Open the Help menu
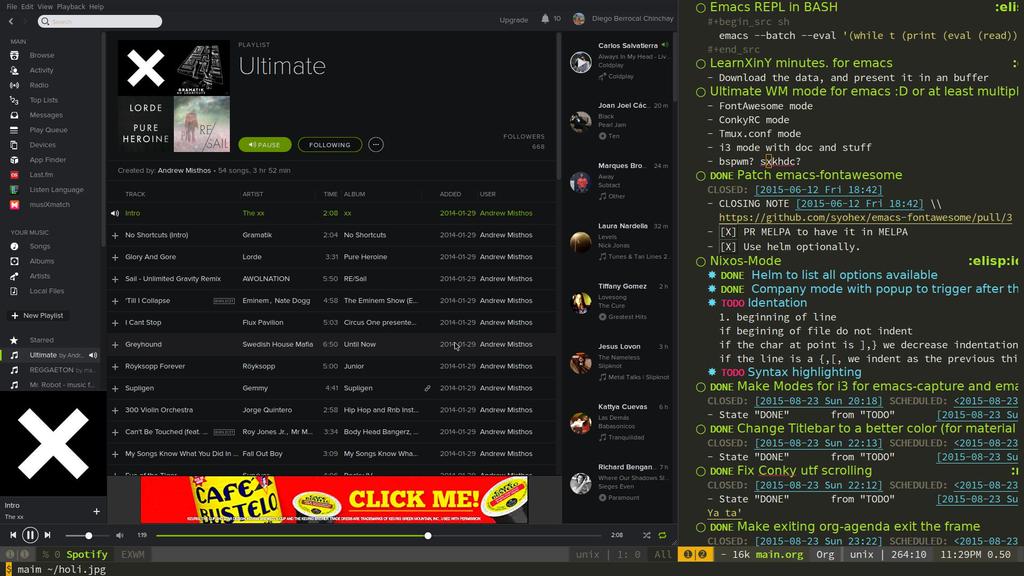The image size is (1024, 576). pyautogui.click(x=96, y=7)
